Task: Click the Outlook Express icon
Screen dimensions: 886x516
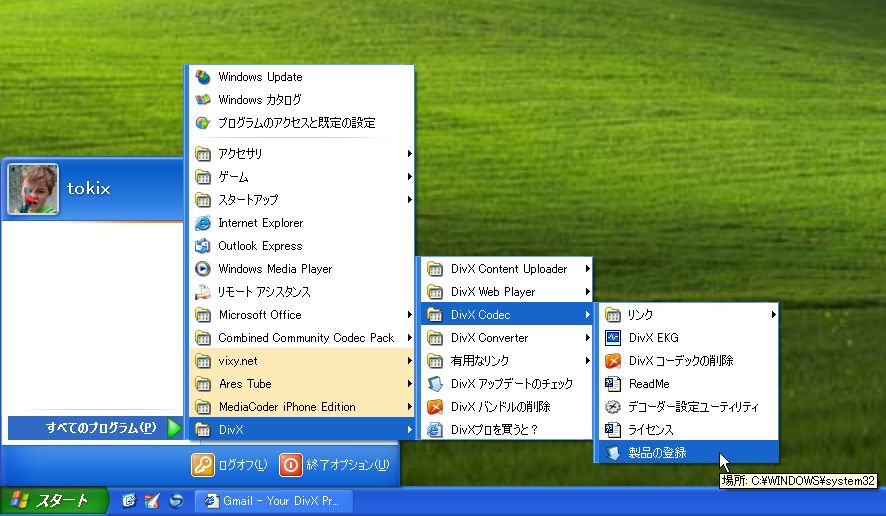Action: pos(203,246)
